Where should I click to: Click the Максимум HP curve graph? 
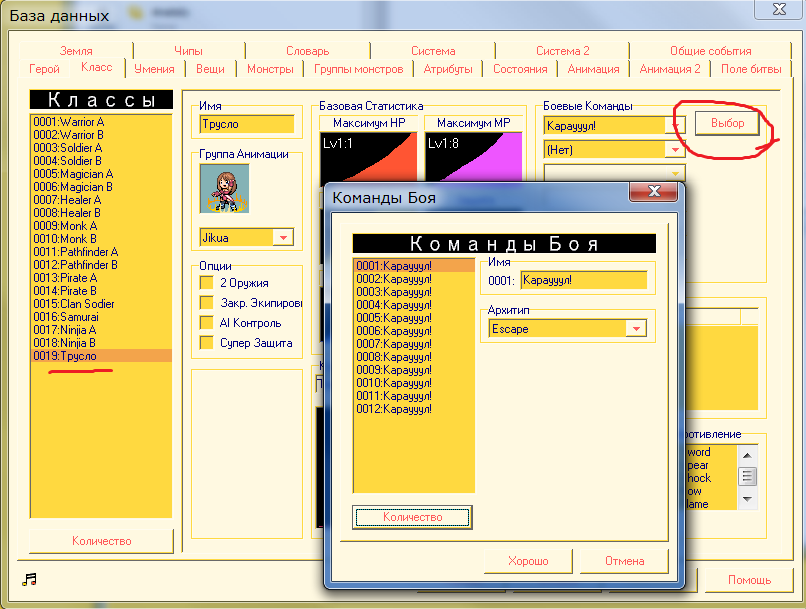point(367,155)
